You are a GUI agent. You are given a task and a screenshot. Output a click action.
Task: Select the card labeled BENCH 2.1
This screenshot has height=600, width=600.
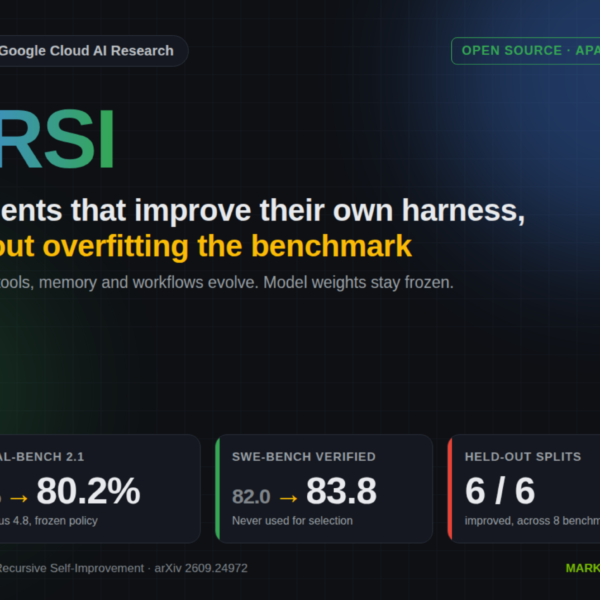pos(100,489)
